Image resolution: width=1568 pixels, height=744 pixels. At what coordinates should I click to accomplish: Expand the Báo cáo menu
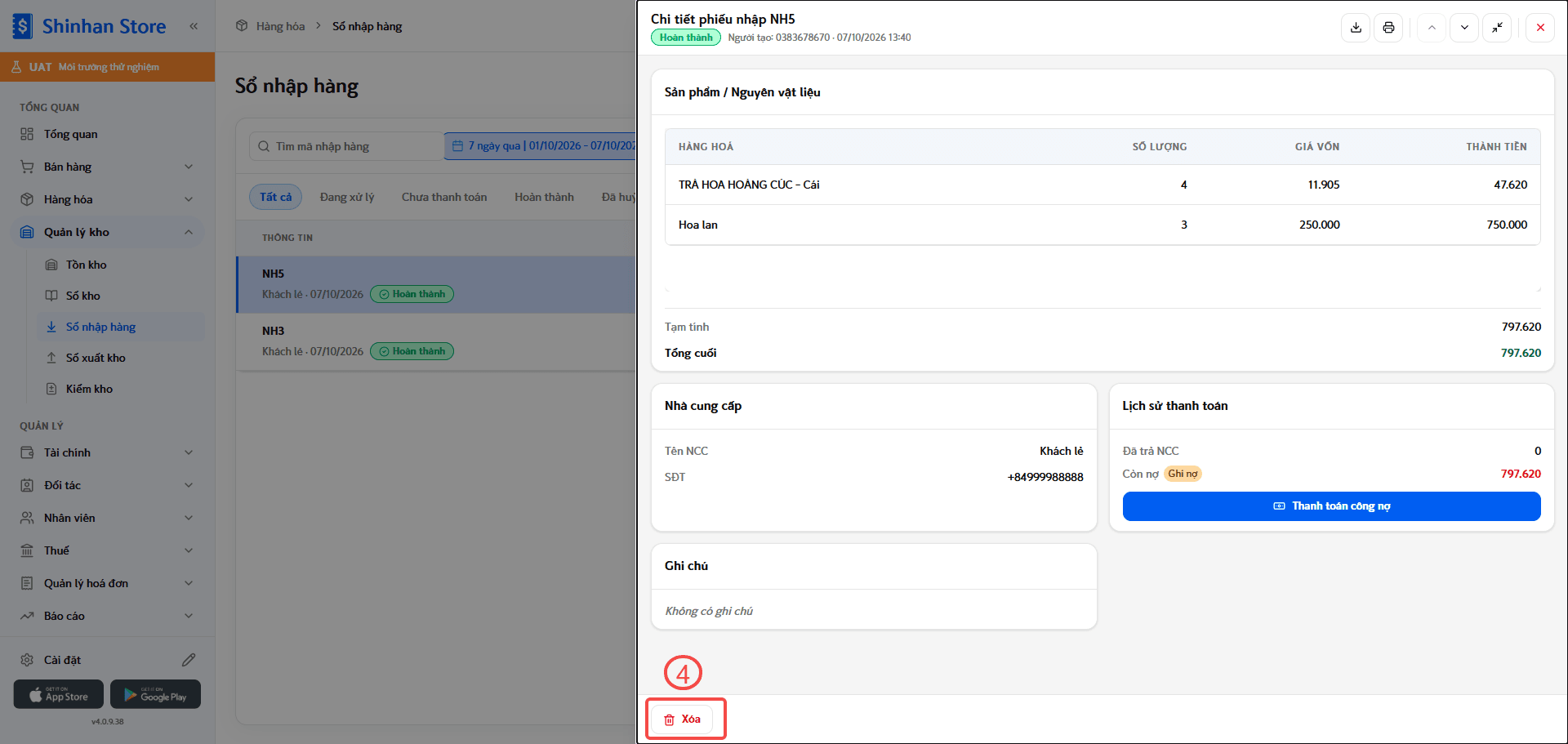pos(108,616)
